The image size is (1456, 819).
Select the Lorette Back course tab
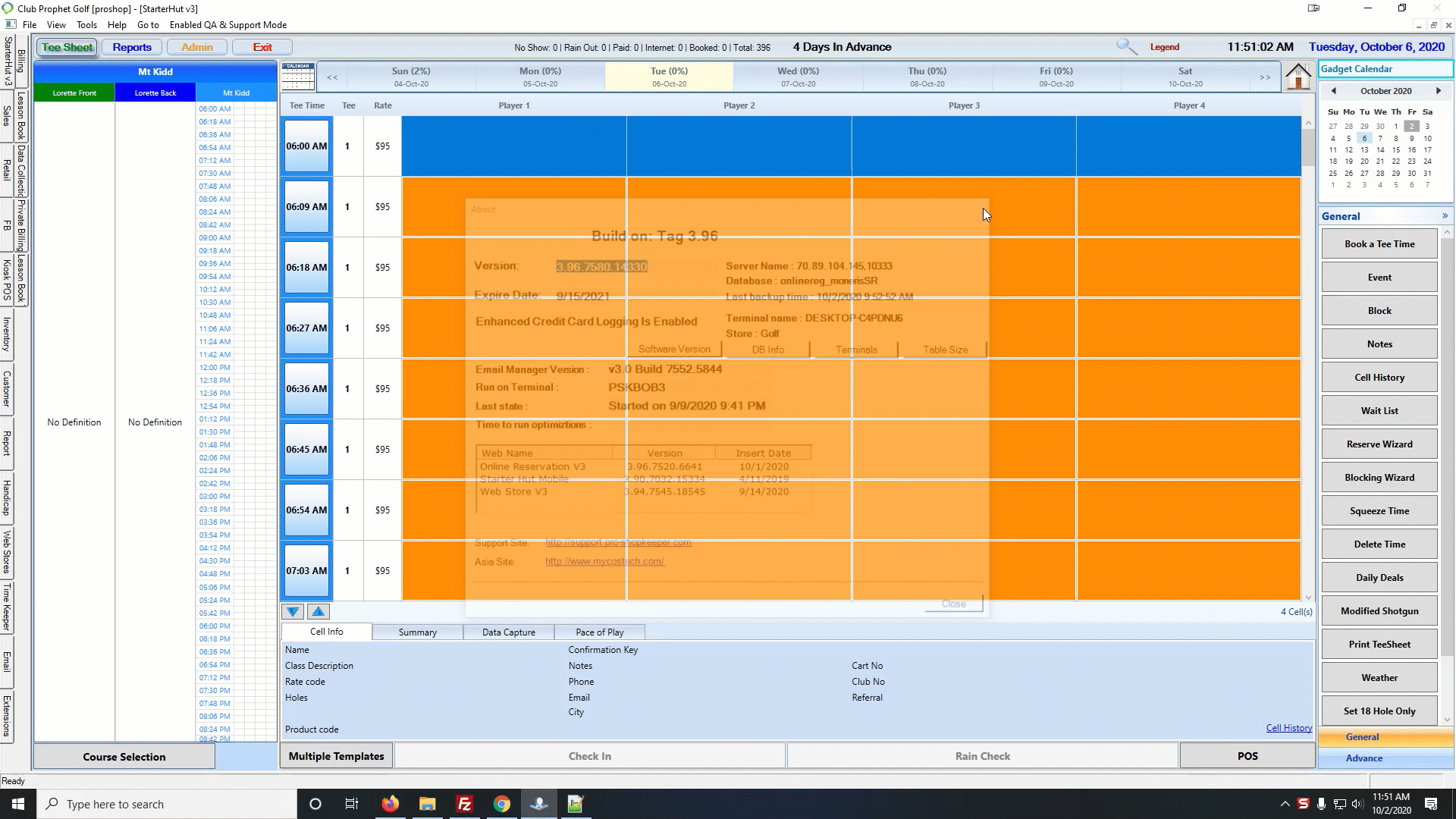click(x=155, y=93)
